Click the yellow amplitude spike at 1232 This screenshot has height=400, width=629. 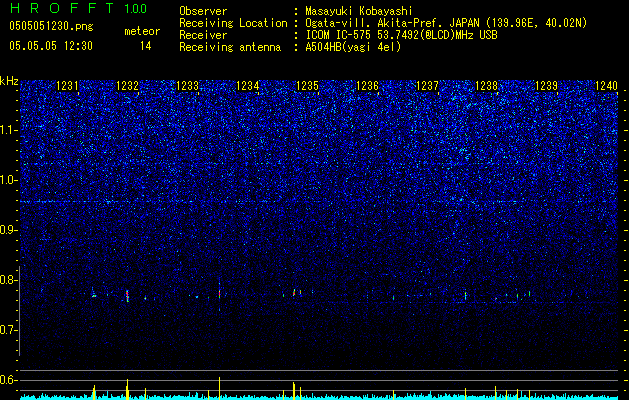click(x=127, y=389)
